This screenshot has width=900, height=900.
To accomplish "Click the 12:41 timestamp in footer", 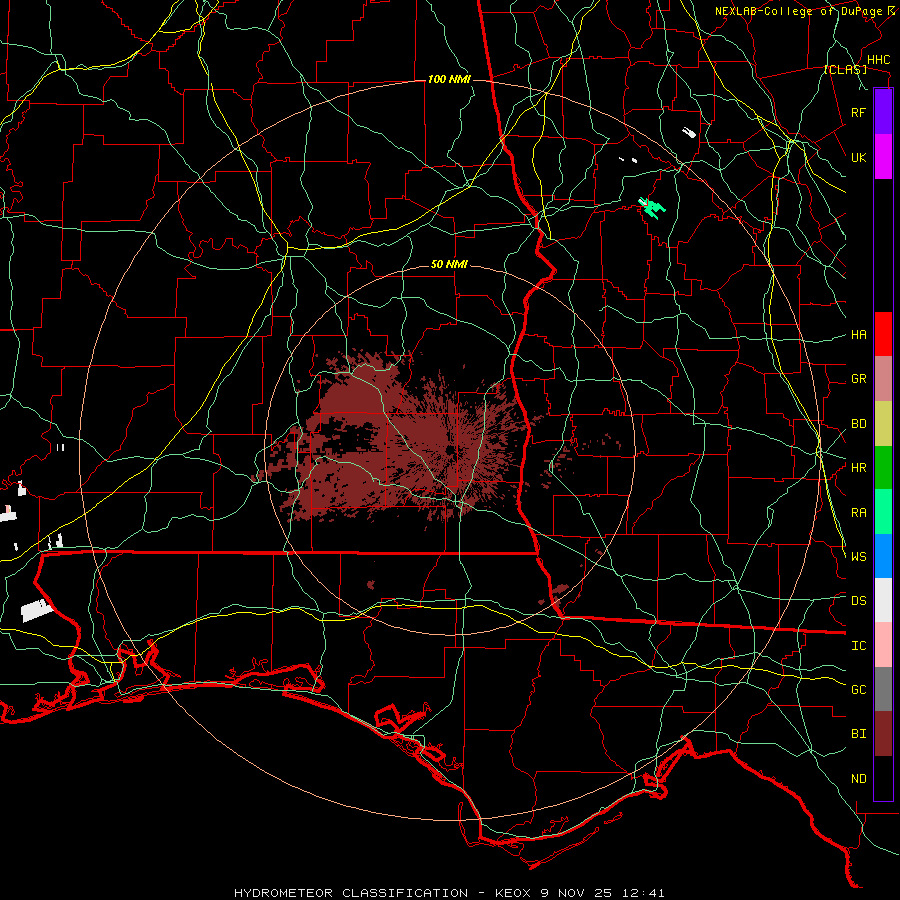I will (x=642, y=893).
